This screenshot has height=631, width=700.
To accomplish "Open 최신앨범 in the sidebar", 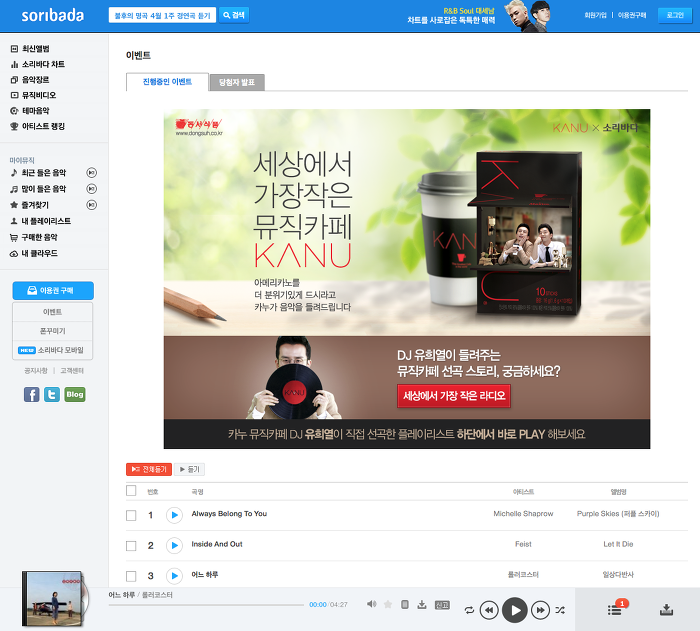I will (30, 49).
